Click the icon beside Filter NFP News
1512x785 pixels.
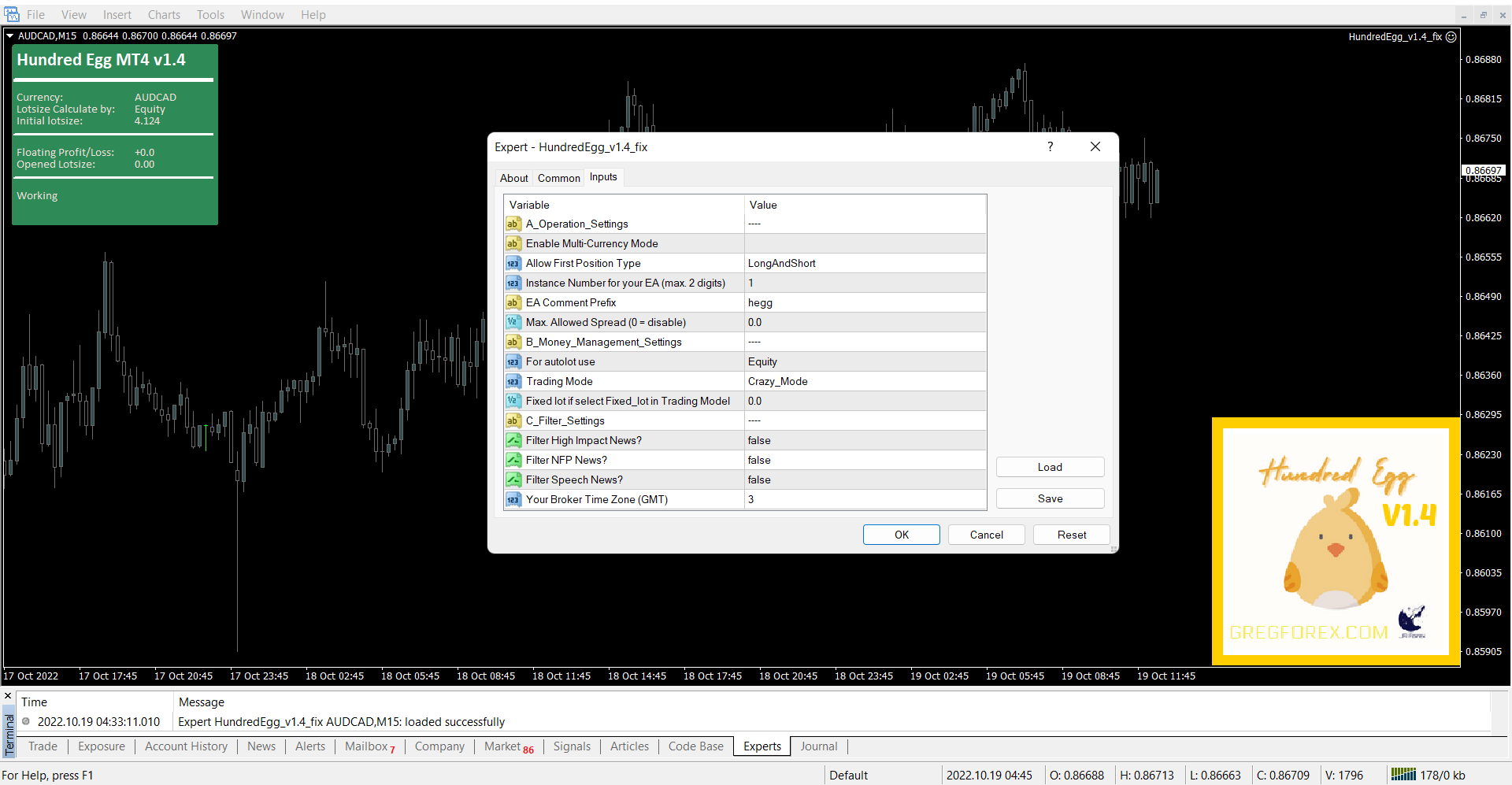click(x=513, y=461)
